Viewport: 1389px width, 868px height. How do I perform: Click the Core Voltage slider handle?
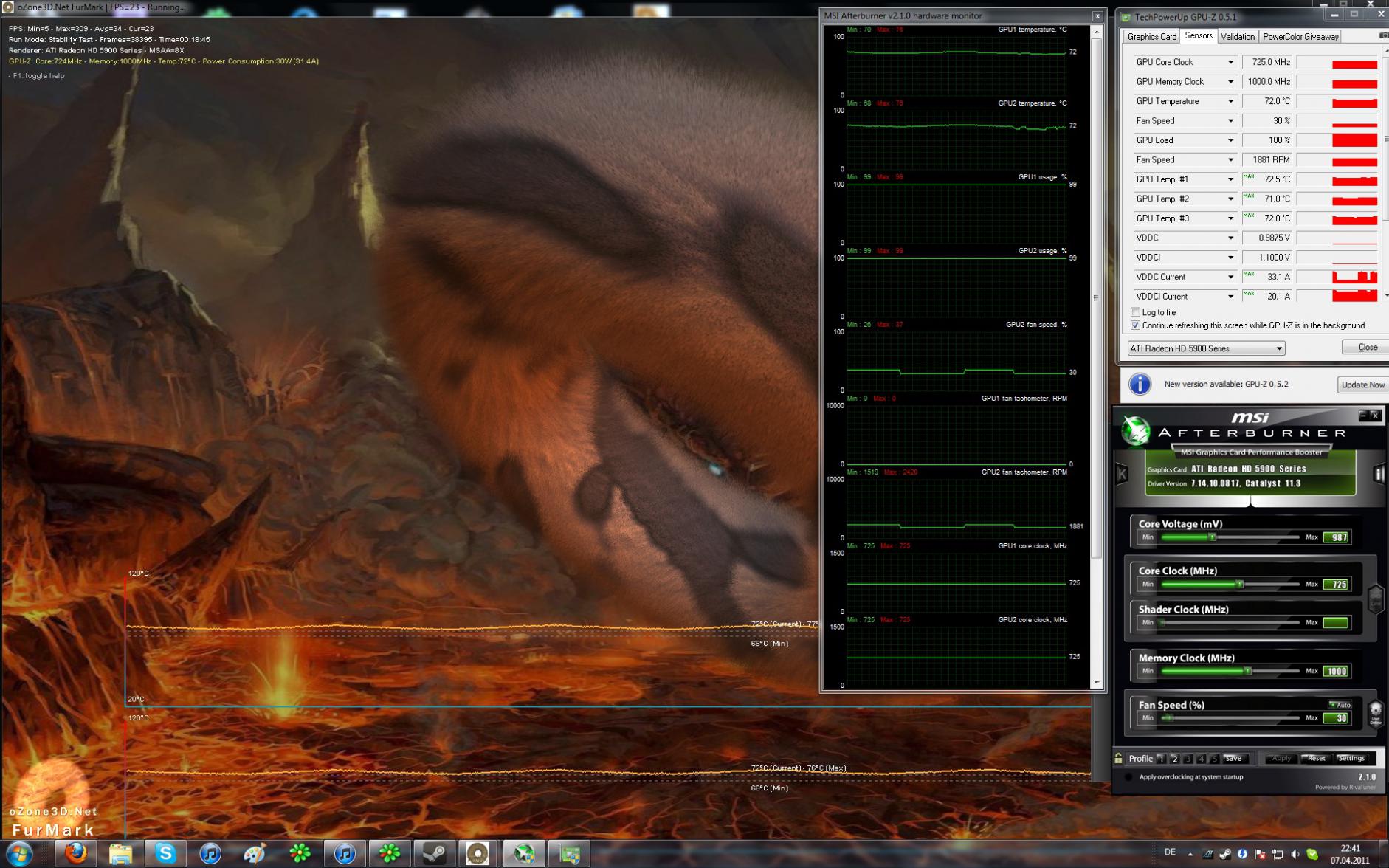[x=1212, y=537]
